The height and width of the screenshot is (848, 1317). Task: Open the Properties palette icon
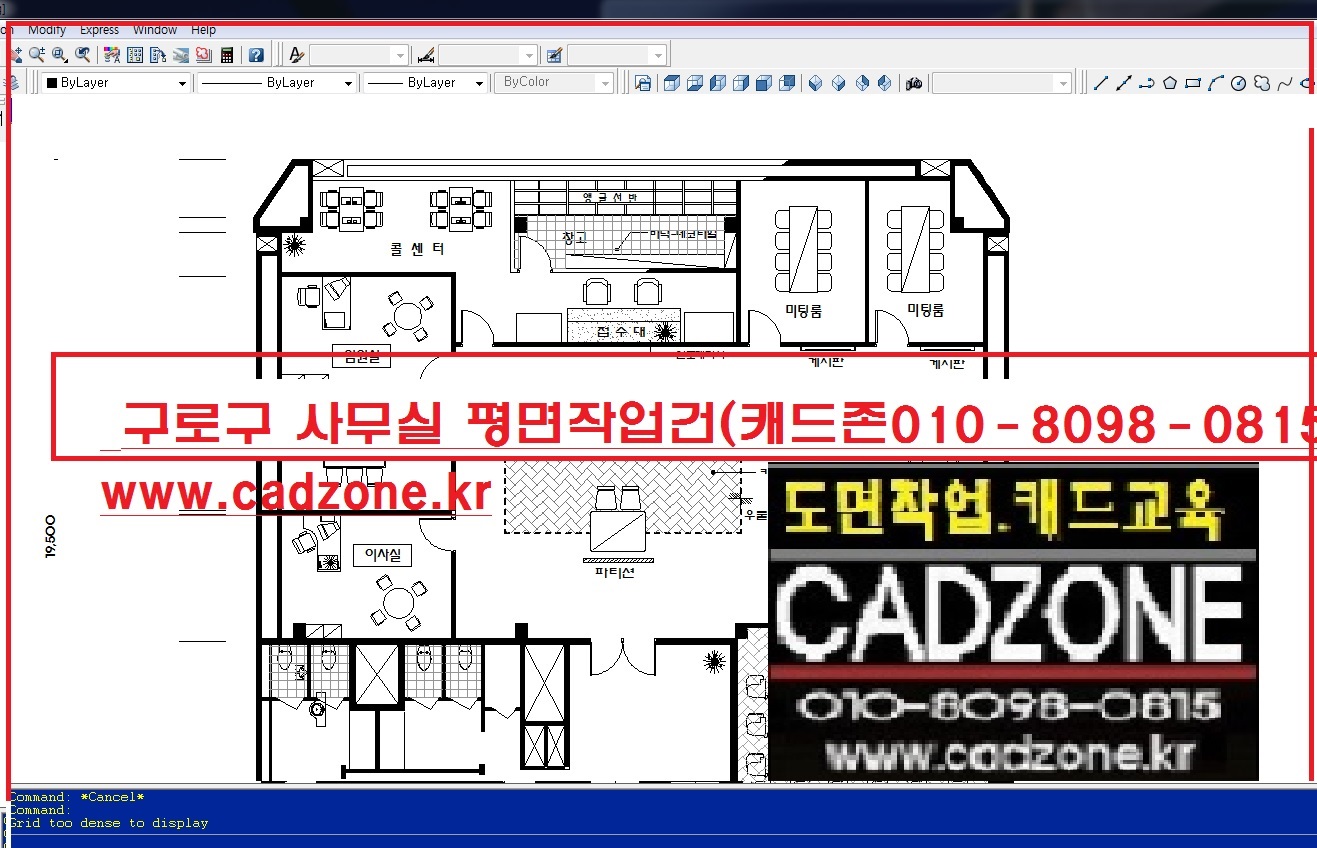[x=113, y=55]
